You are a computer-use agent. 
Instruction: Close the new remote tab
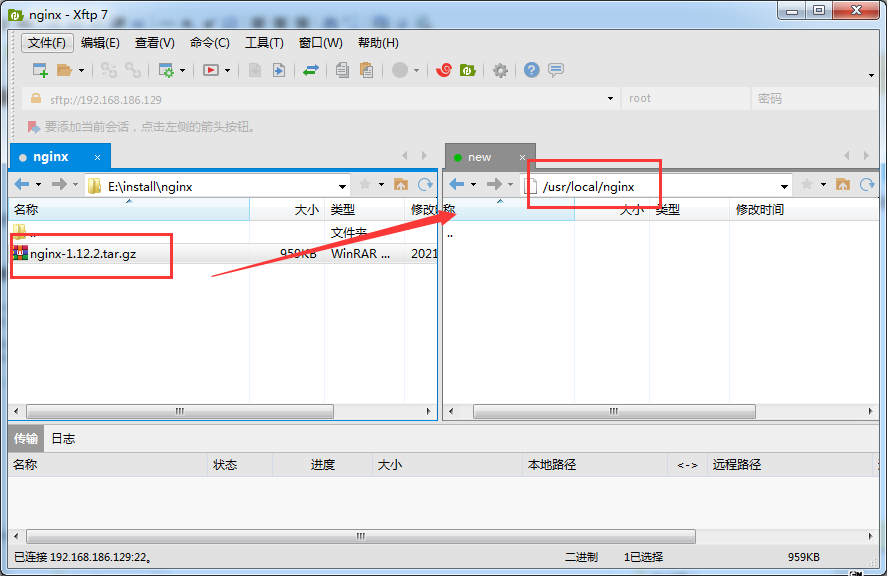[522, 157]
